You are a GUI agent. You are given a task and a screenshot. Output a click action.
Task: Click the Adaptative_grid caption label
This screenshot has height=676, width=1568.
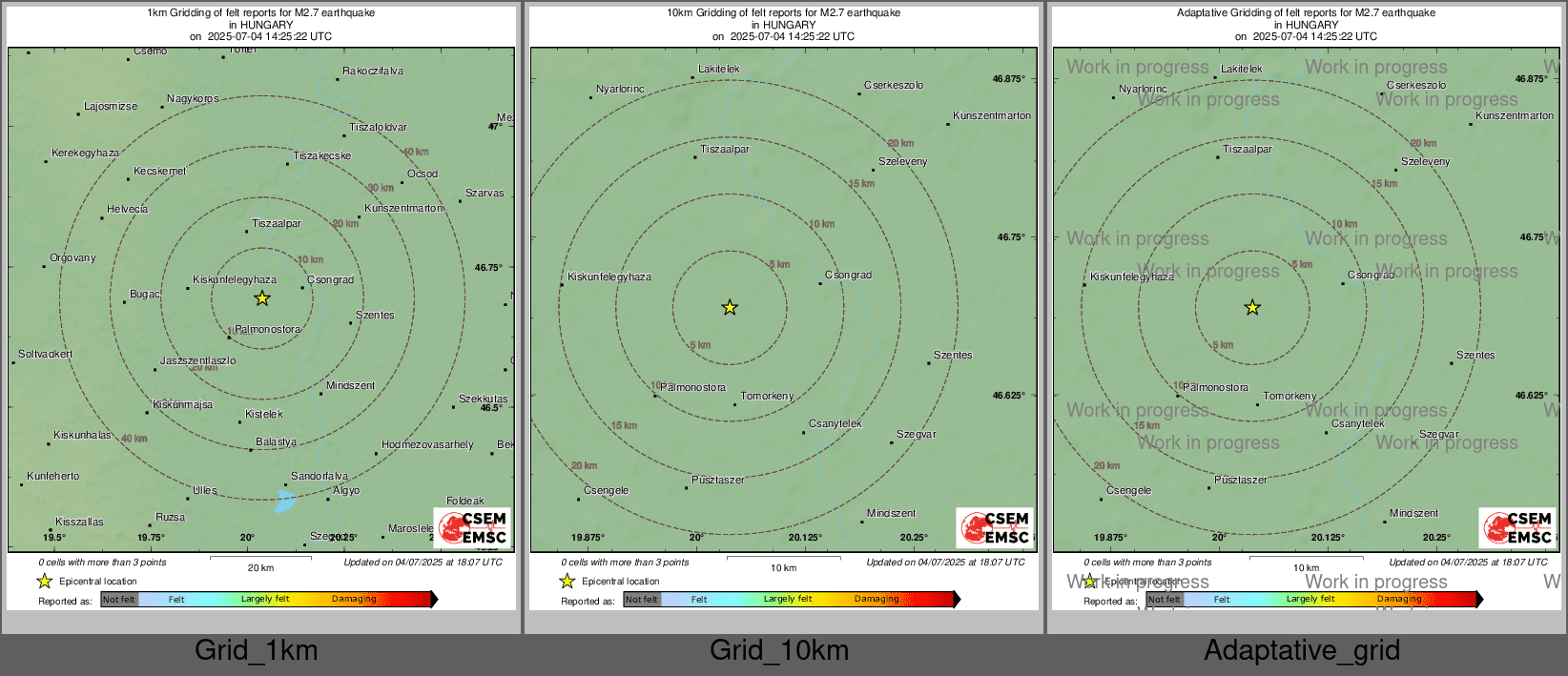[1302, 650]
